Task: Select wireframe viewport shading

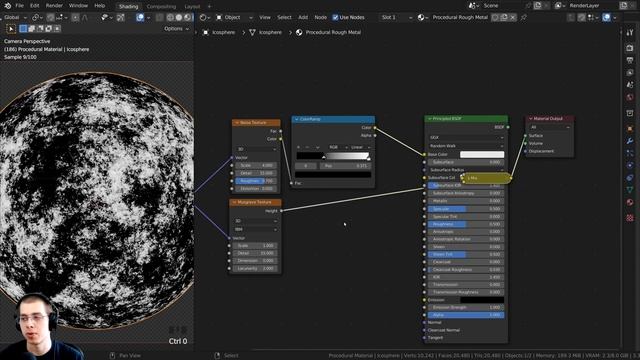Action: click(x=170, y=18)
